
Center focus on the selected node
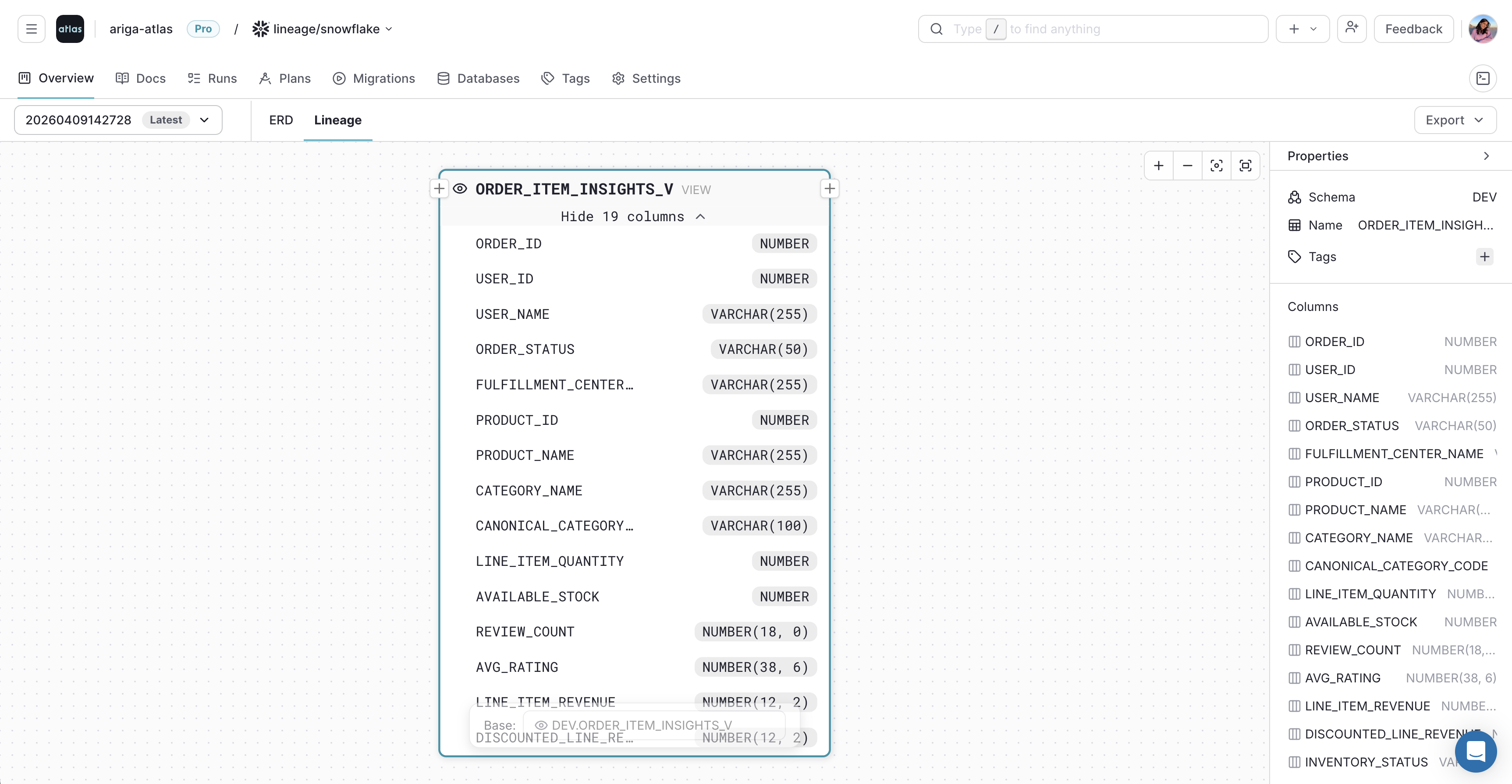point(1216,166)
